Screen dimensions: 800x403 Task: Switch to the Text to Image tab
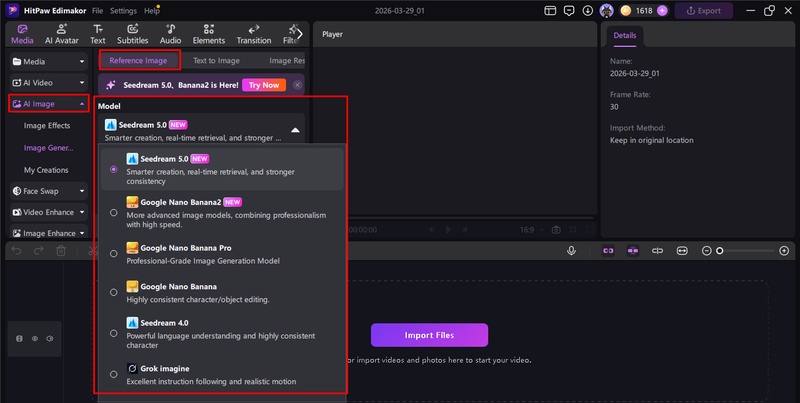tap(214, 60)
